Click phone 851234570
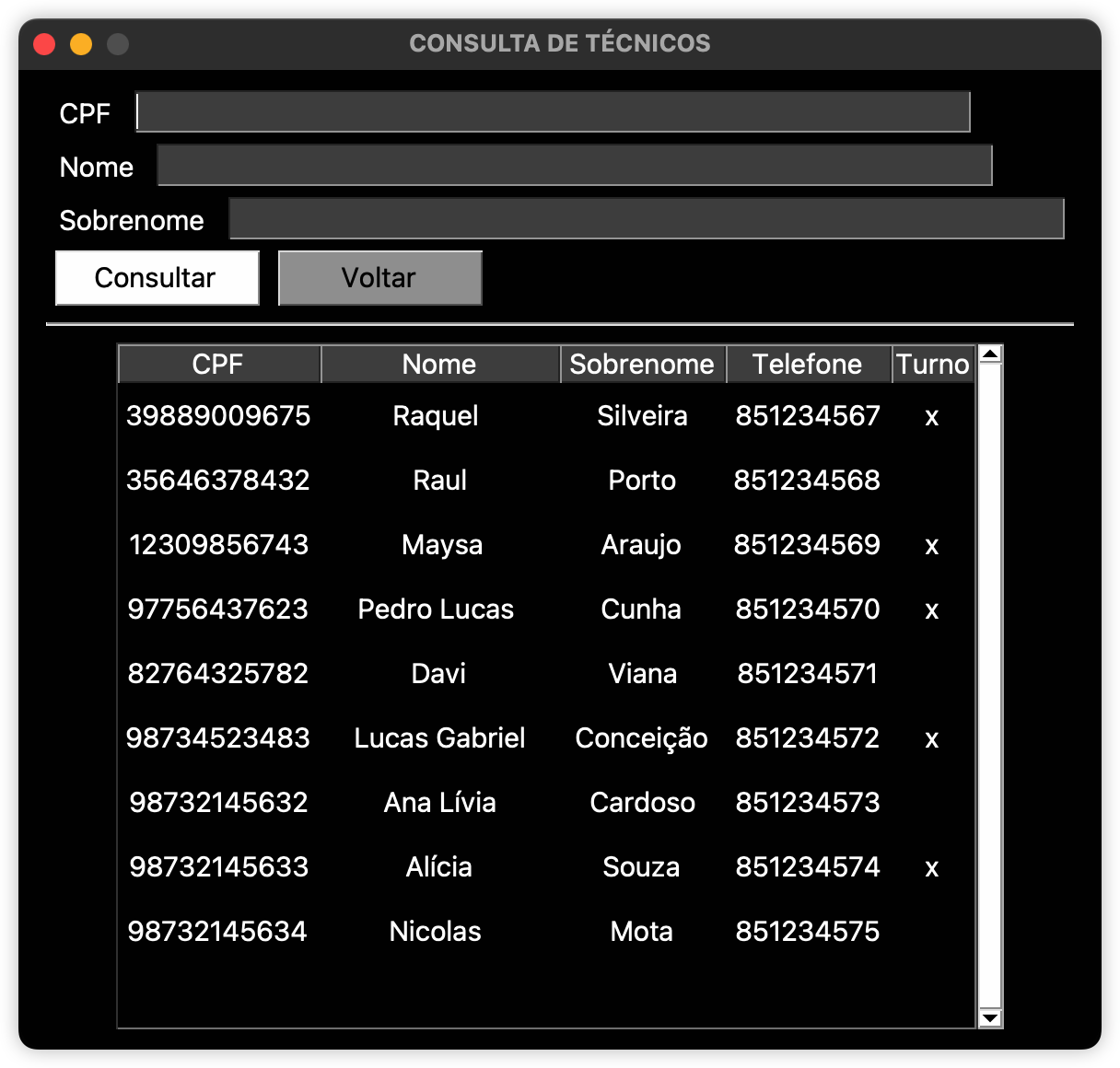1120x1068 pixels. click(808, 609)
